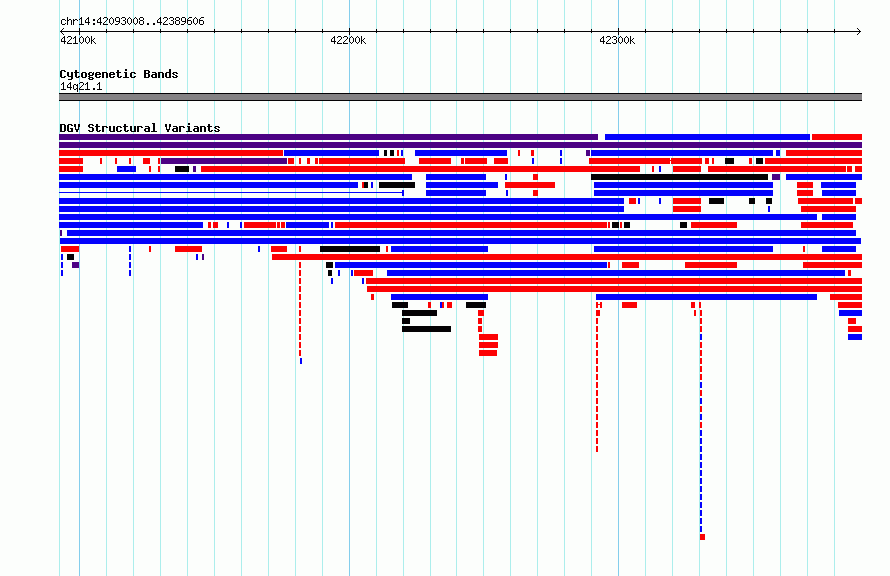Click the 42100k ruler label
Screen dimensions: 890x576
(78, 40)
